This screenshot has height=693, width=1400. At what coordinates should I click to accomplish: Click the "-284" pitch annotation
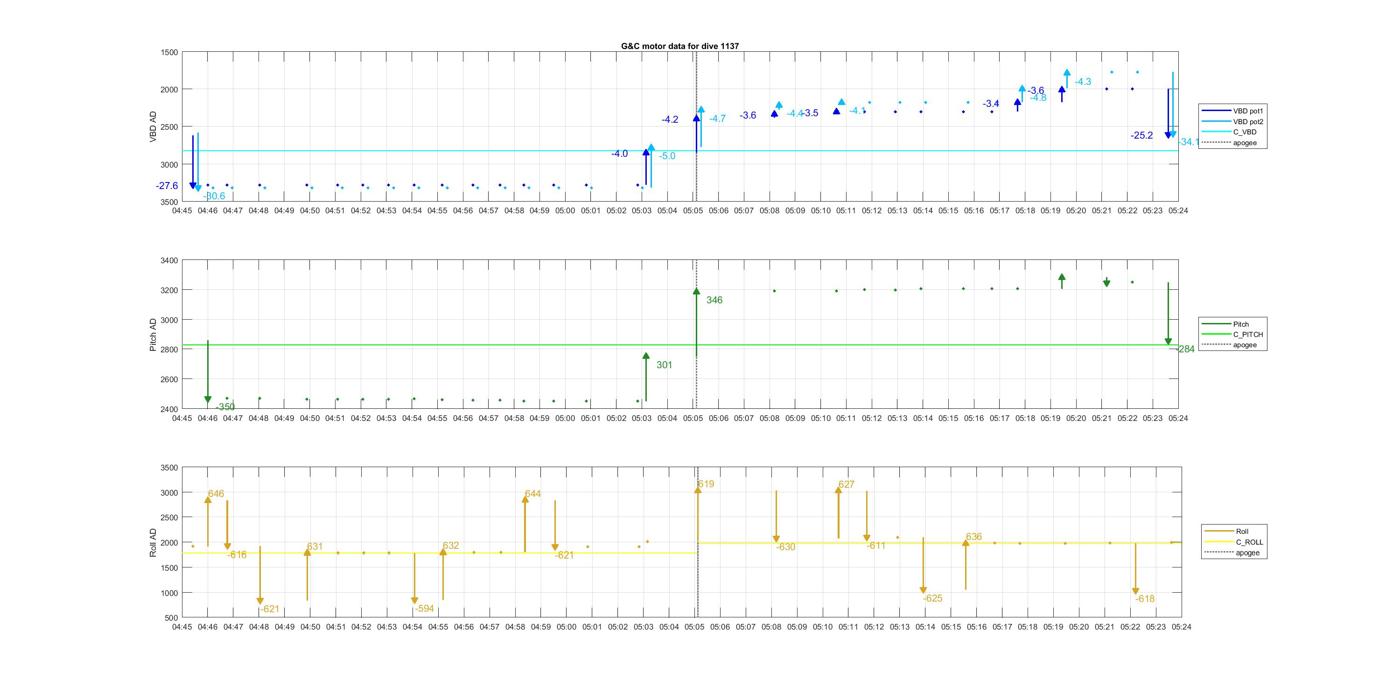[1185, 349]
